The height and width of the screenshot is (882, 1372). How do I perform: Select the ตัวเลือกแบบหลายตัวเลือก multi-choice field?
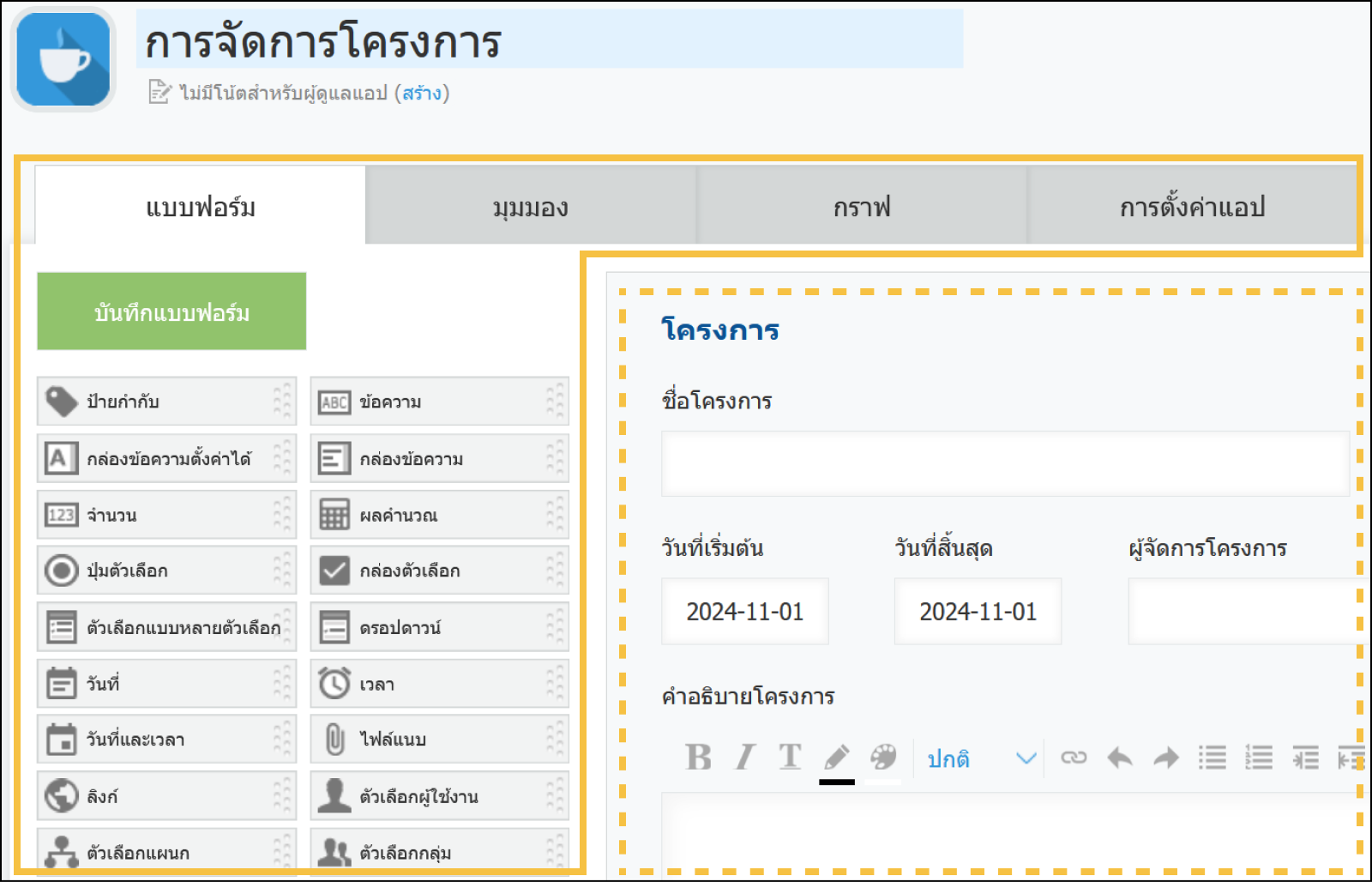(x=165, y=627)
